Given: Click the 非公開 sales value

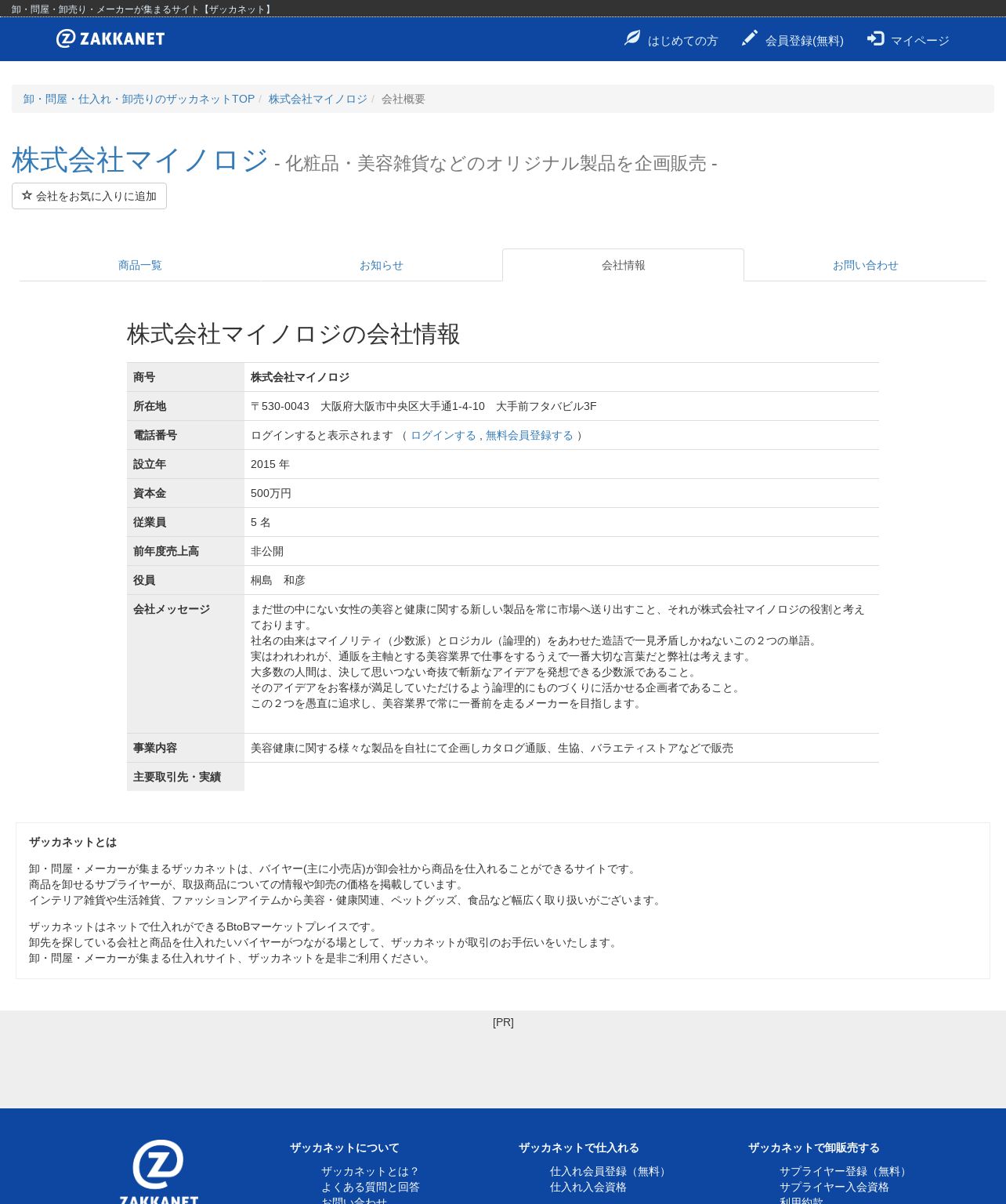Looking at the screenshot, I should [x=267, y=551].
